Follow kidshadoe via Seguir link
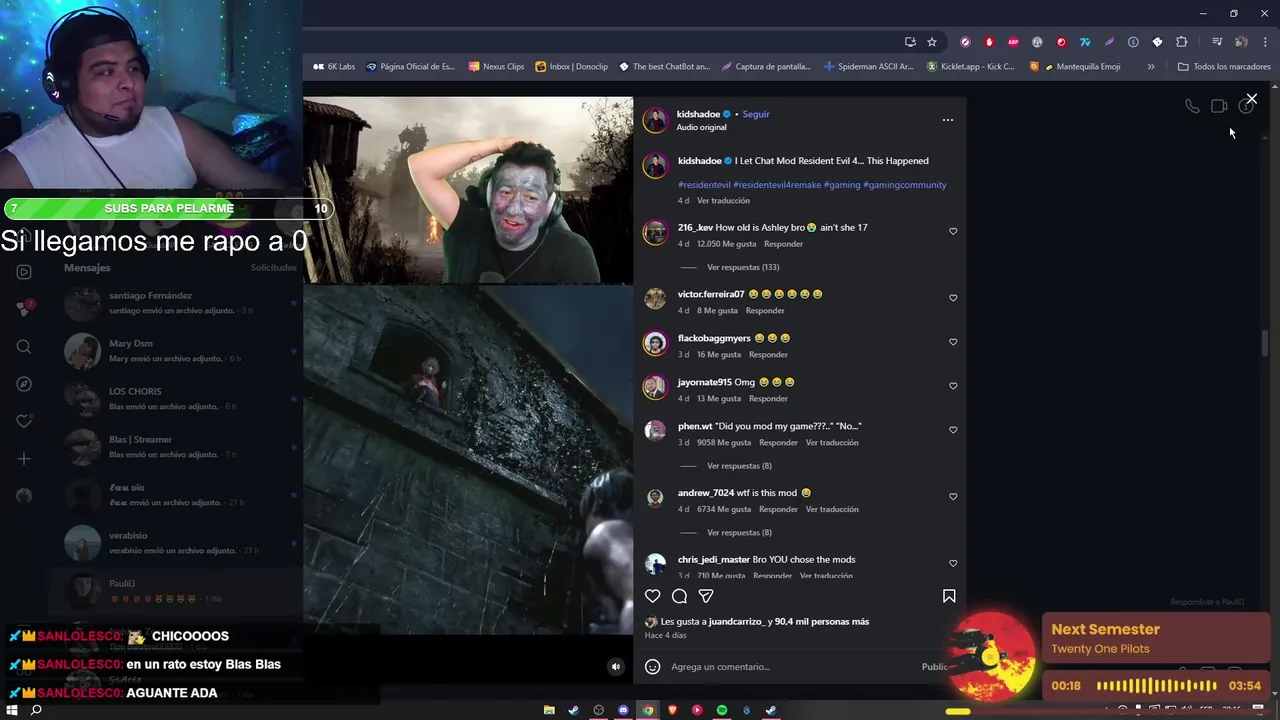Viewport: 1280px width, 720px height. pos(756,114)
